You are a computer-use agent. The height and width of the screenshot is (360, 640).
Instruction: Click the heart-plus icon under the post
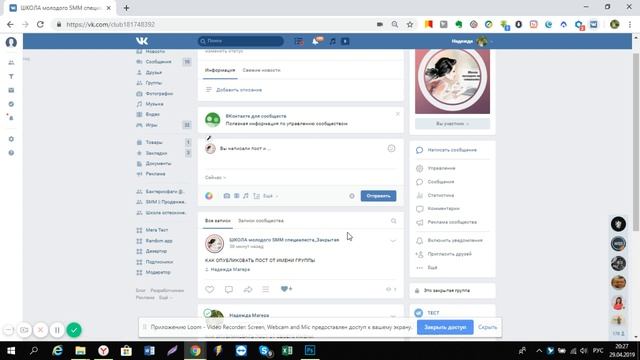tap(286, 289)
